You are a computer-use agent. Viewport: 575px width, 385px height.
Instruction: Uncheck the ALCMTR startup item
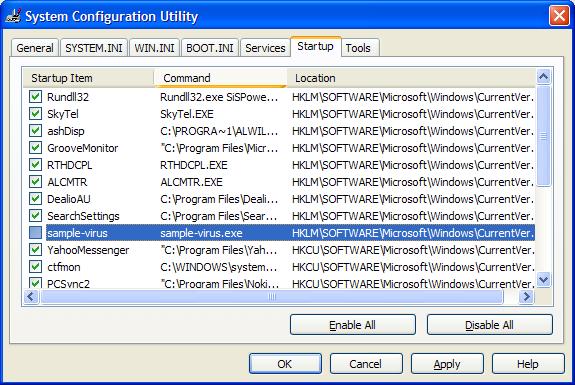pos(35,182)
